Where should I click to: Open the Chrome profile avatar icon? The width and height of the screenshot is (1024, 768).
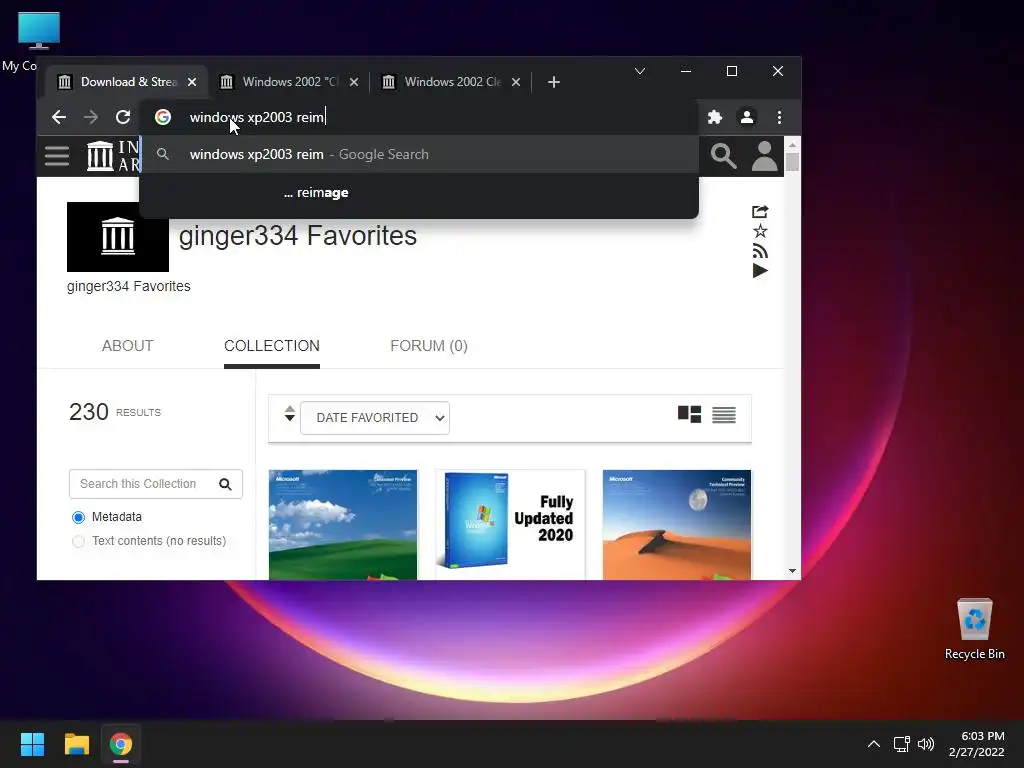[x=747, y=117]
